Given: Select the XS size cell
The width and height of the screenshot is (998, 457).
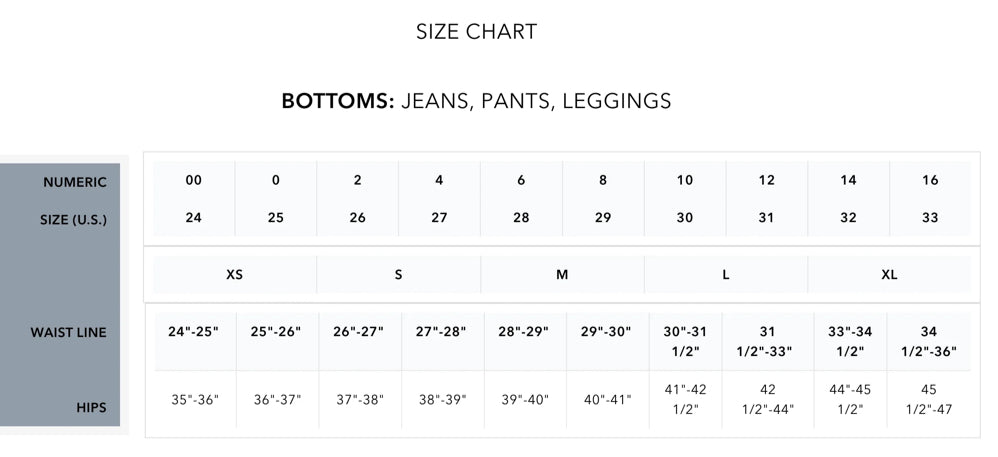Looking at the screenshot, I should coord(234,275).
